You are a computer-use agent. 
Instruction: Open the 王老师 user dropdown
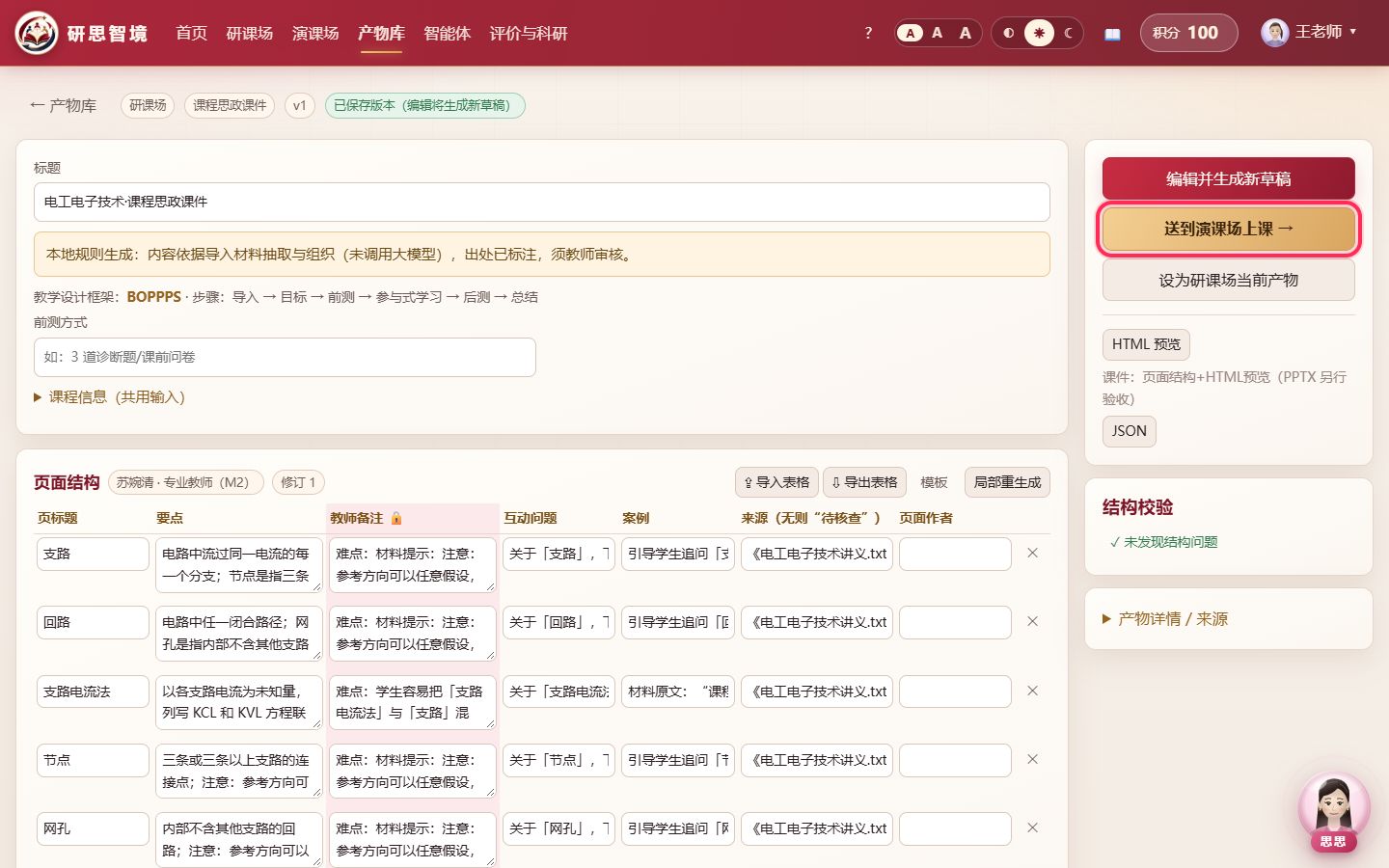pyautogui.click(x=1310, y=33)
